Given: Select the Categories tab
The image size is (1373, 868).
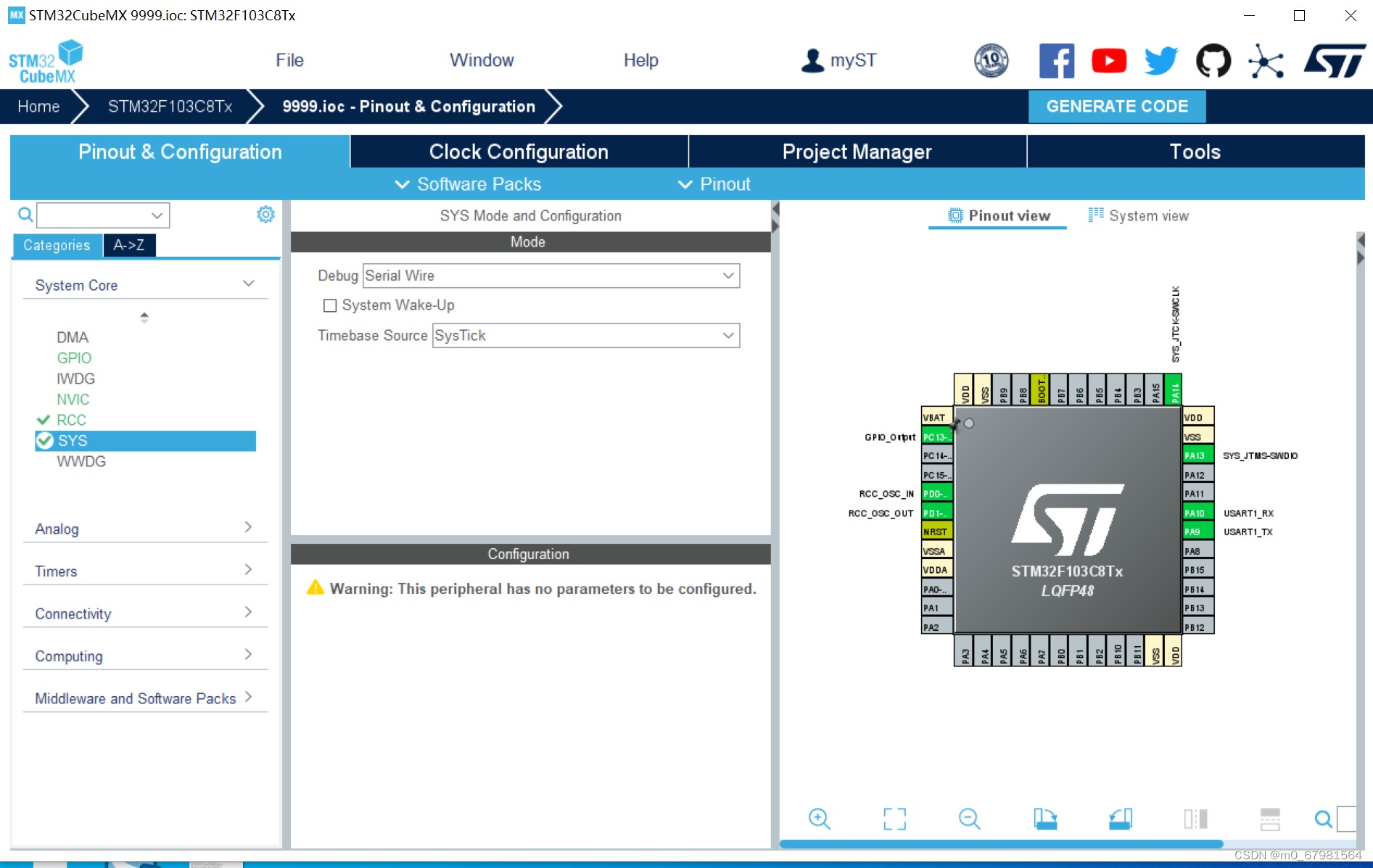Looking at the screenshot, I should (57, 245).
